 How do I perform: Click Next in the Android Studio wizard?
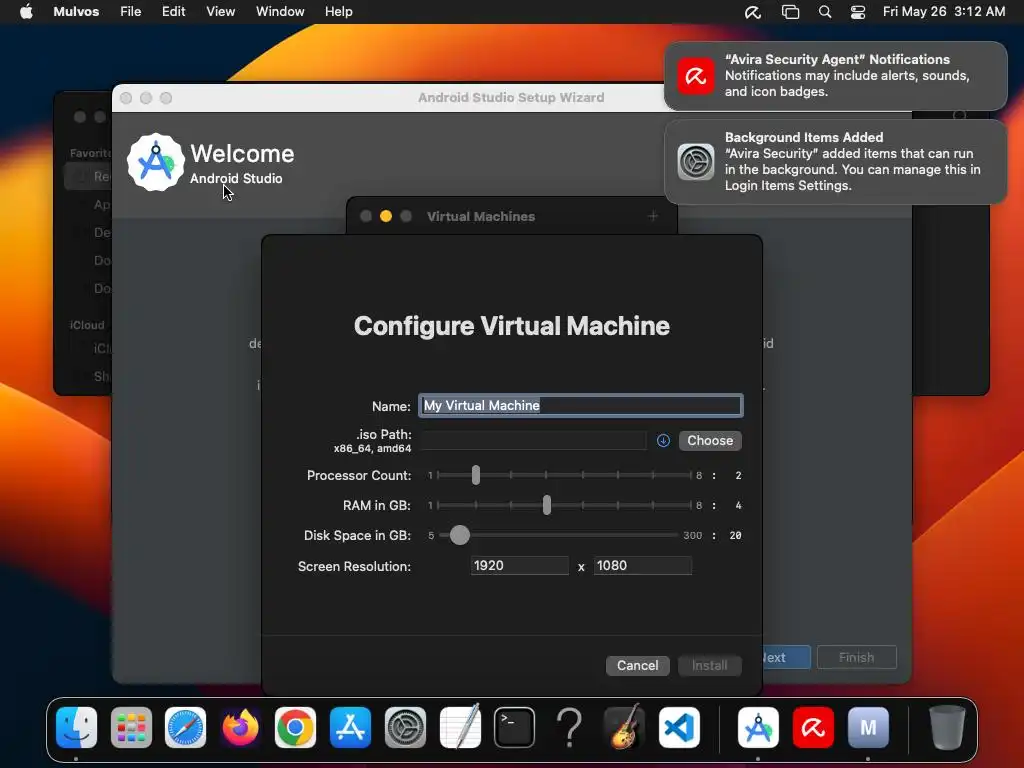[786, 658]
